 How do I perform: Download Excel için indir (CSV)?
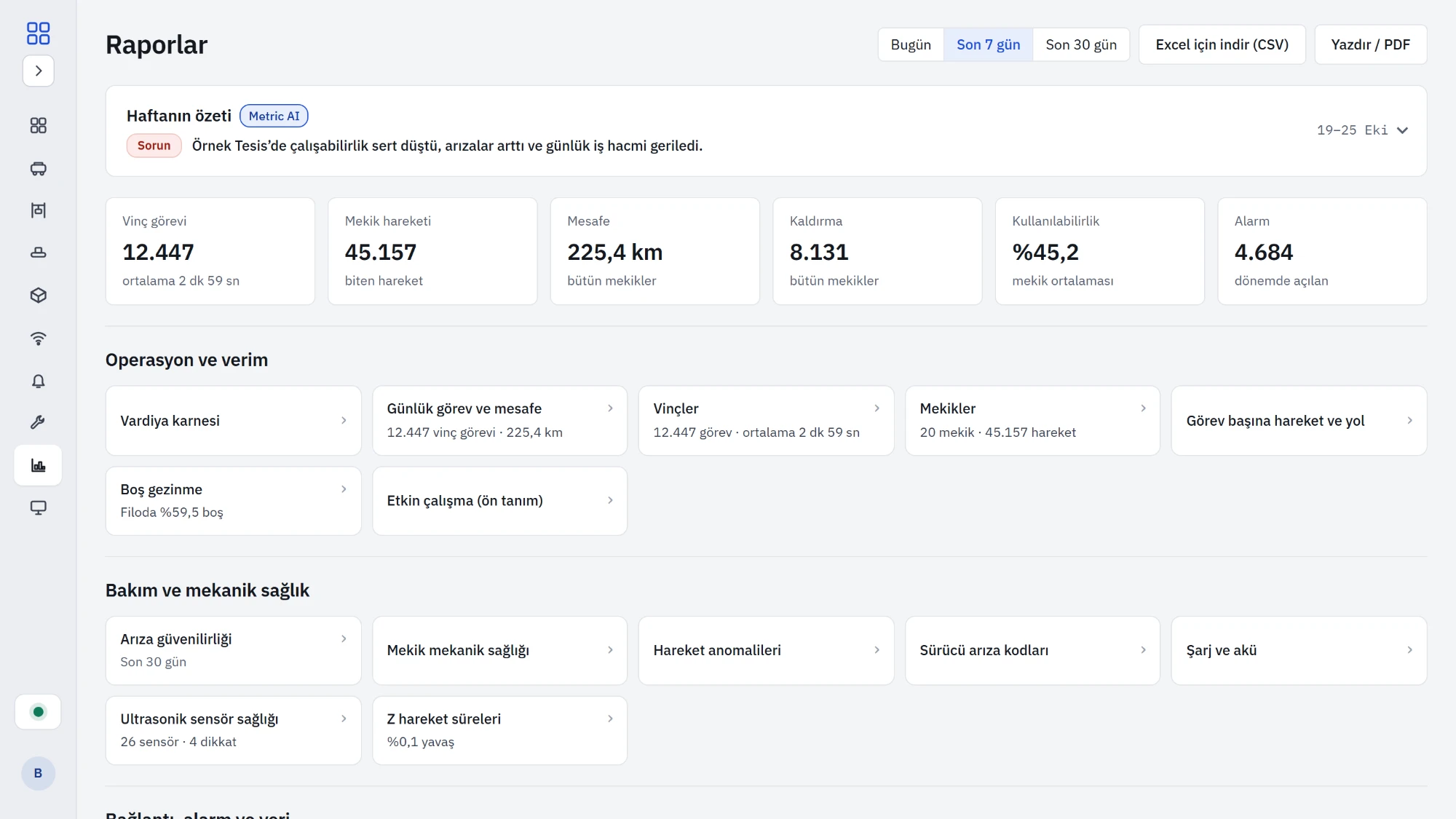pos(1222,44)
